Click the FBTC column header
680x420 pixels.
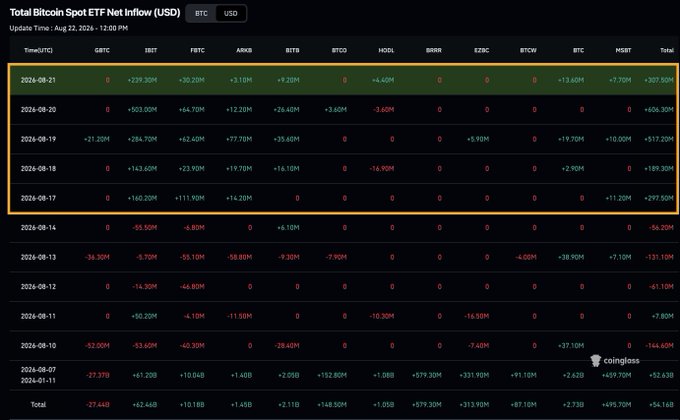[x=197, y=50]
